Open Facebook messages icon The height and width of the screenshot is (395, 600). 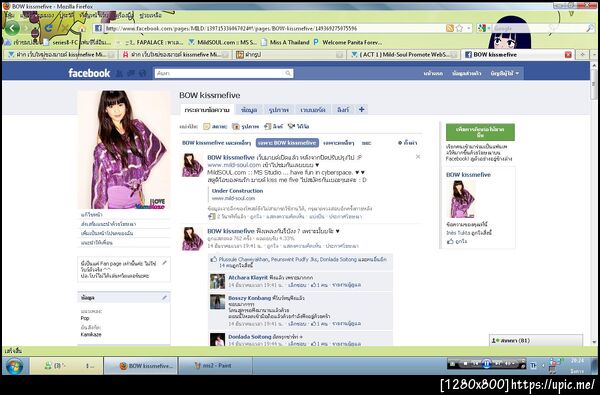tap(131, 73)
